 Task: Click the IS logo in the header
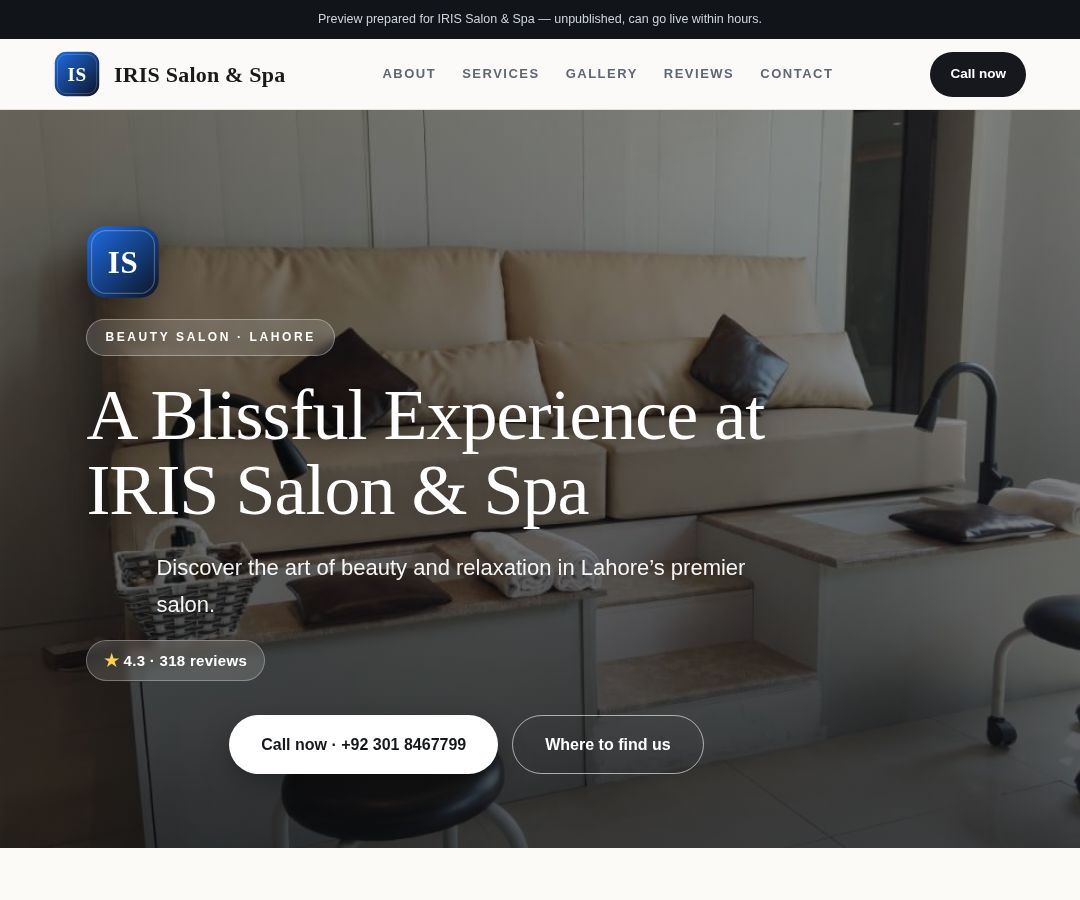pos(76,74)
